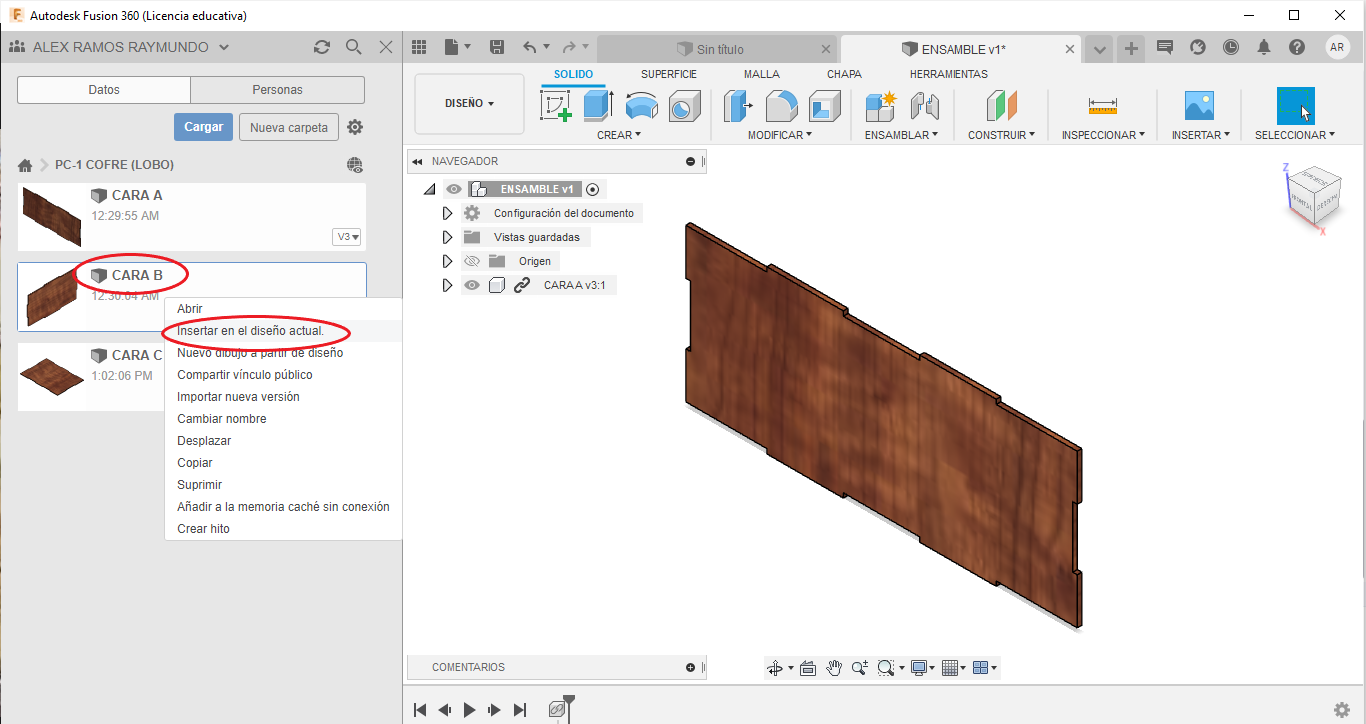
Task: Activate the ENSAMBLE v1 radio button
Action: (593, 189)
